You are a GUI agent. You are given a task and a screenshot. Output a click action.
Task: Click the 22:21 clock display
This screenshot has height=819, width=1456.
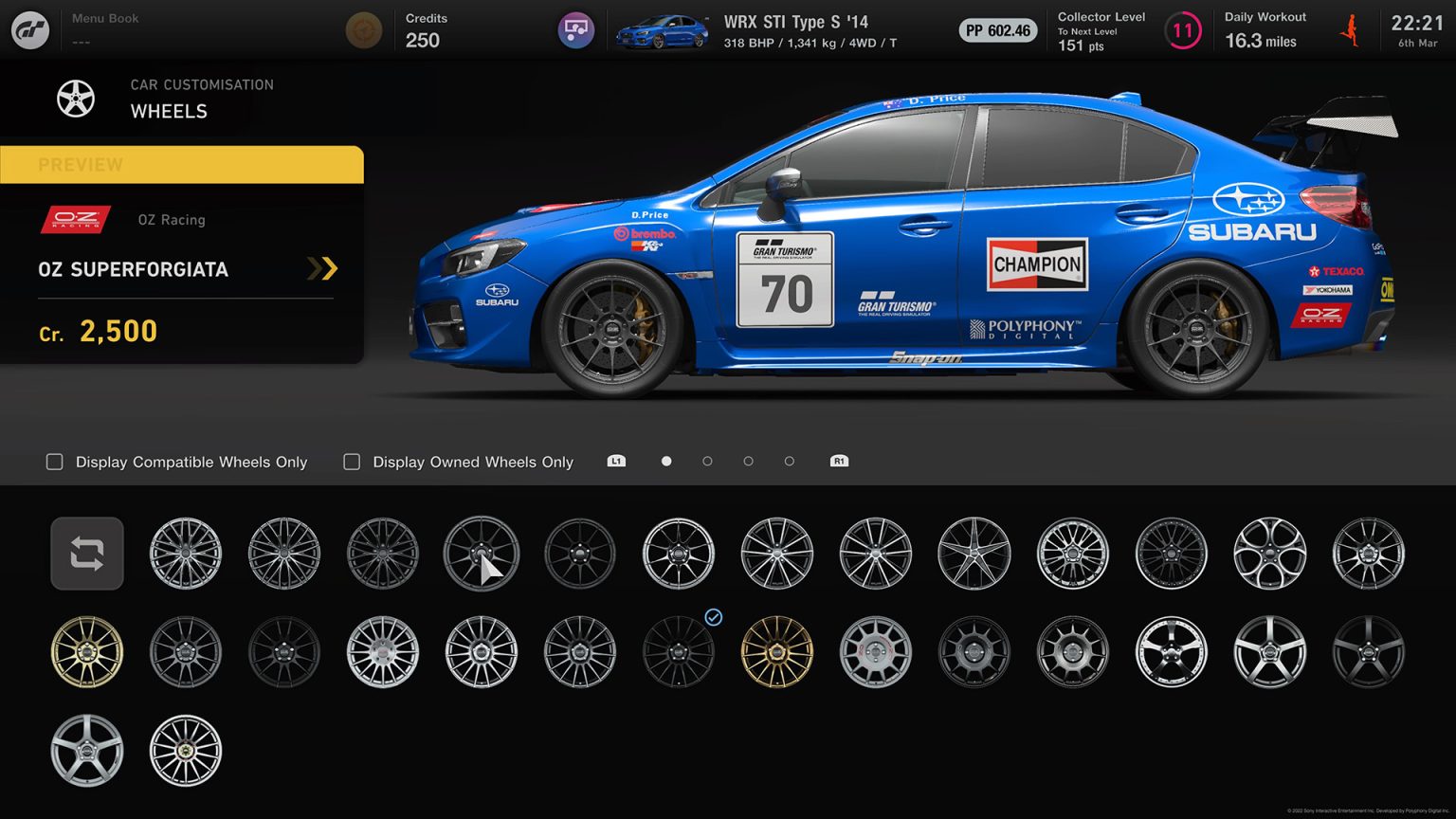click(1418, 23)
